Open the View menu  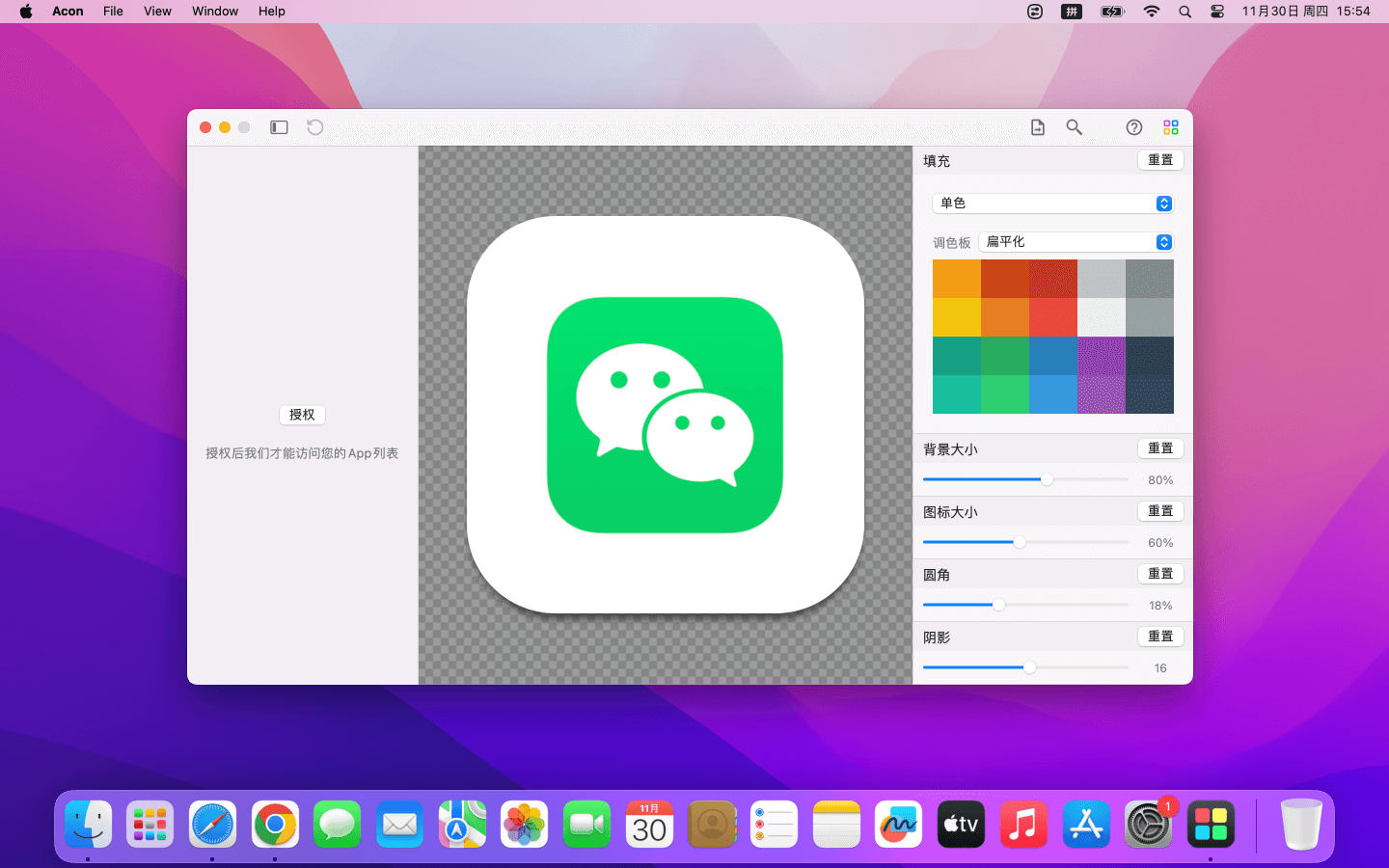point(157,12)
